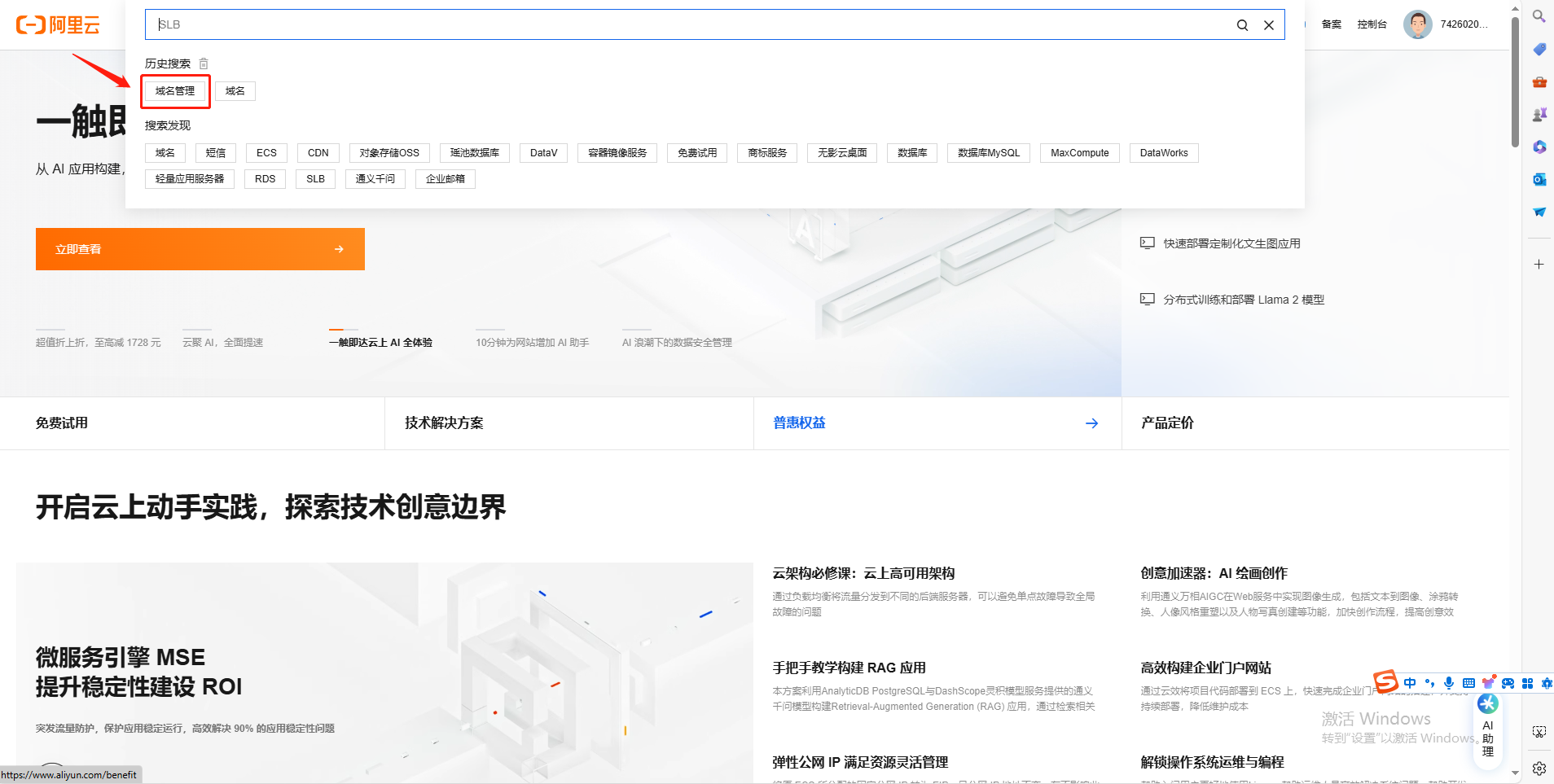
Task: Click monitor icon beside 分布式训练和部署 Llama 2 模型
Action: pyautogui.click(x=1148, y=299)
